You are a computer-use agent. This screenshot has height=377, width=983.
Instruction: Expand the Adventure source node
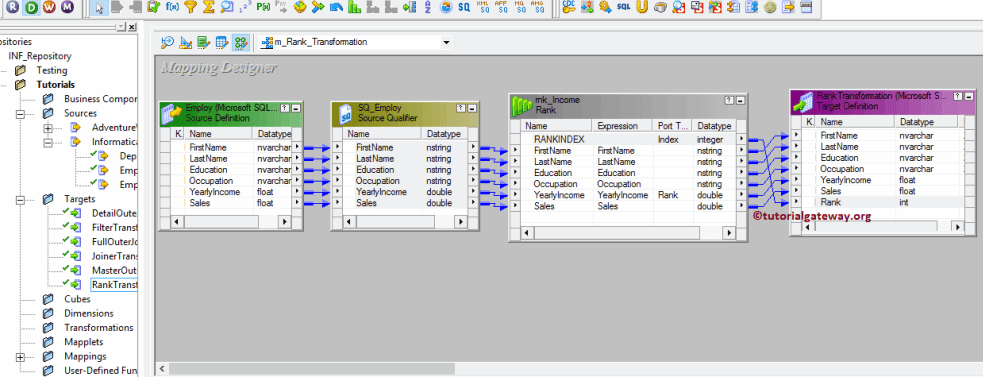pyautogui.click(x=48, y=128)
